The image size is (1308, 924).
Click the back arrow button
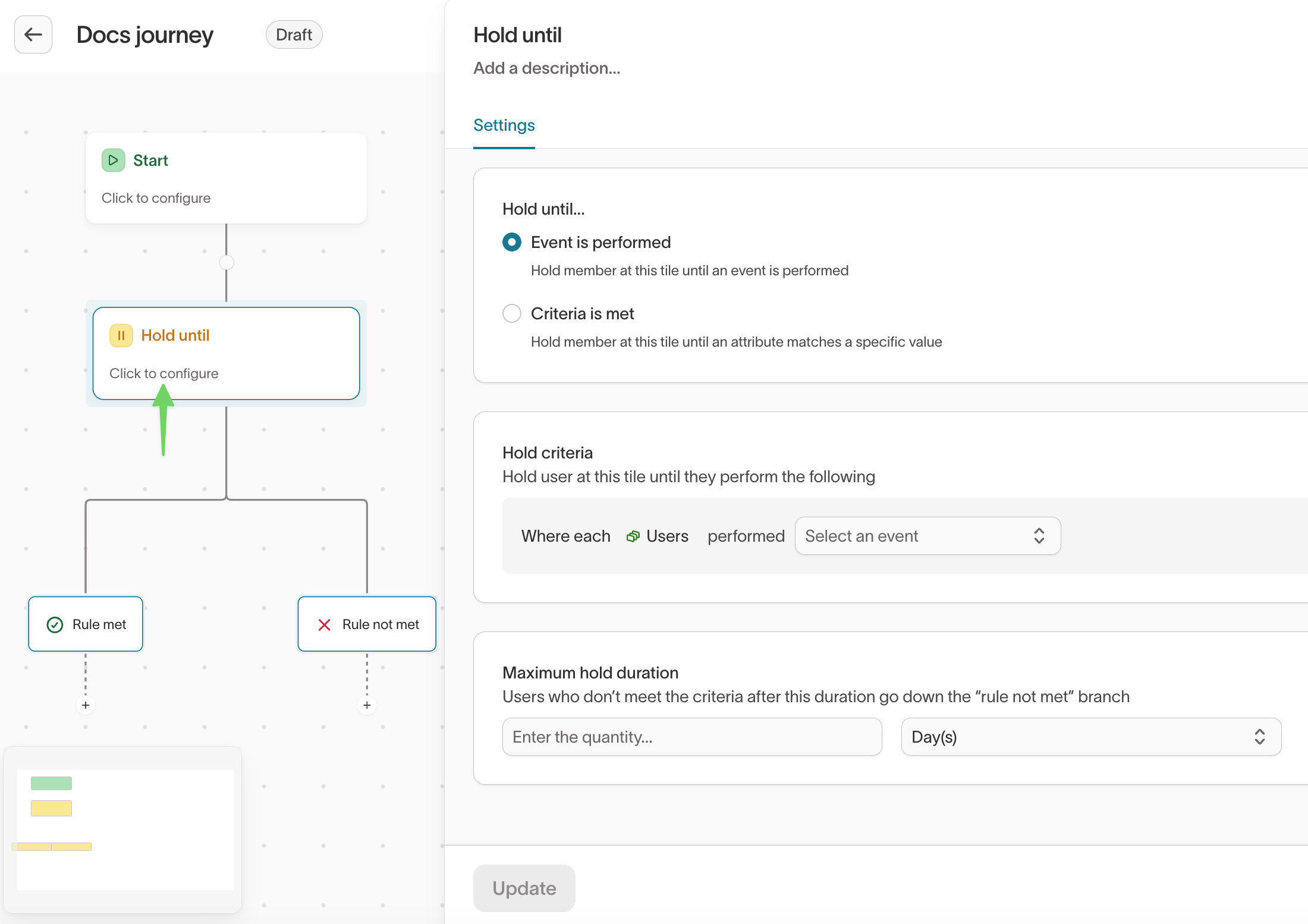click(x=33, y=34)
